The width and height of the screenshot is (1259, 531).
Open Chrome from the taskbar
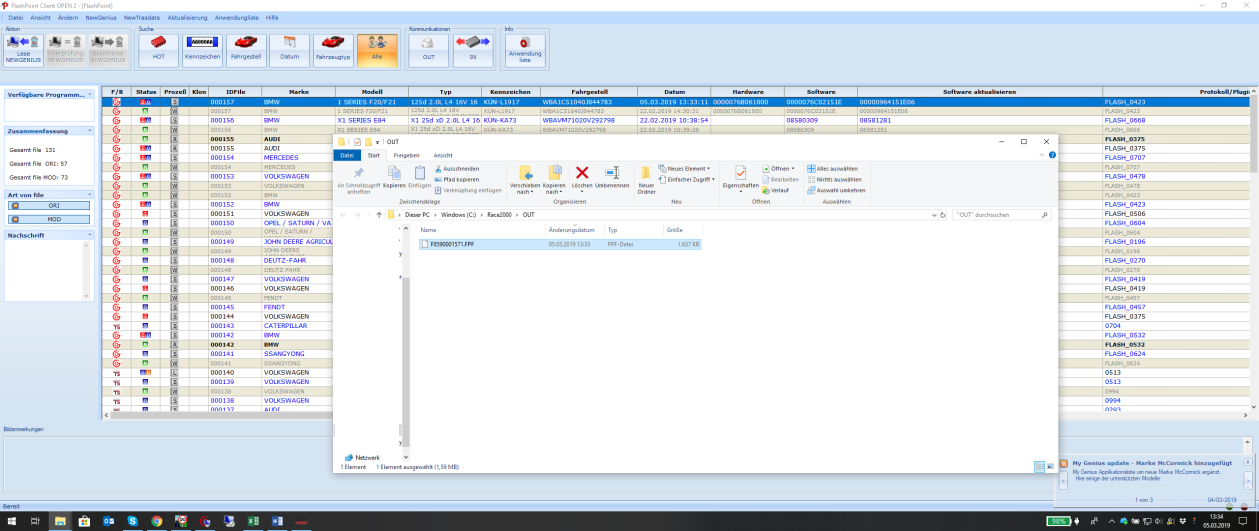click(157, 521)
